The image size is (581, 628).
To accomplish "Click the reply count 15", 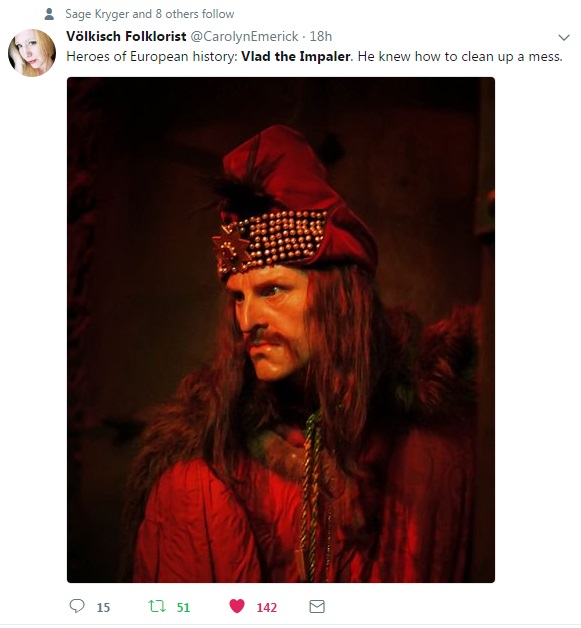I will [103, 608].
